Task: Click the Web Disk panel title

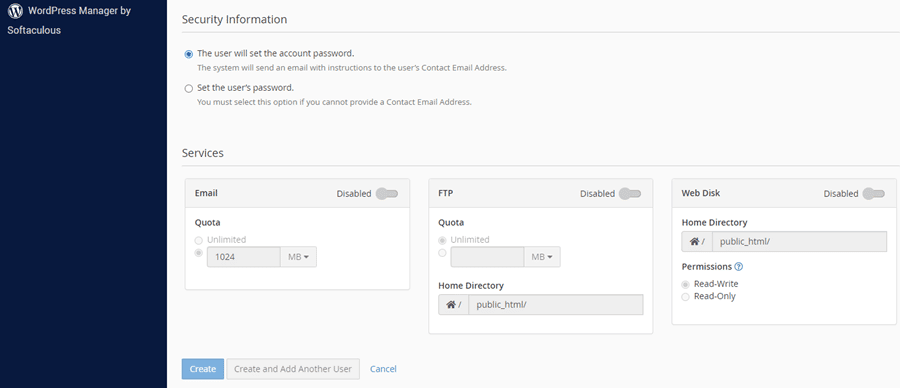Action: pos(701,193)
